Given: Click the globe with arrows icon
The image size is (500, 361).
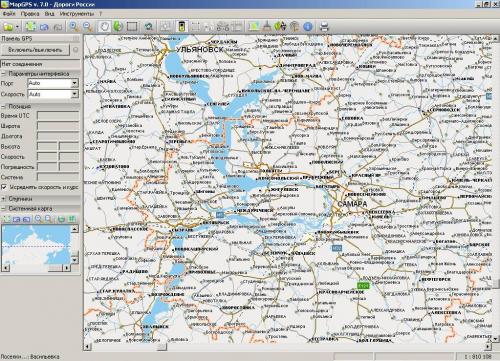Looking at the screenshot, I should coord(280,26).
